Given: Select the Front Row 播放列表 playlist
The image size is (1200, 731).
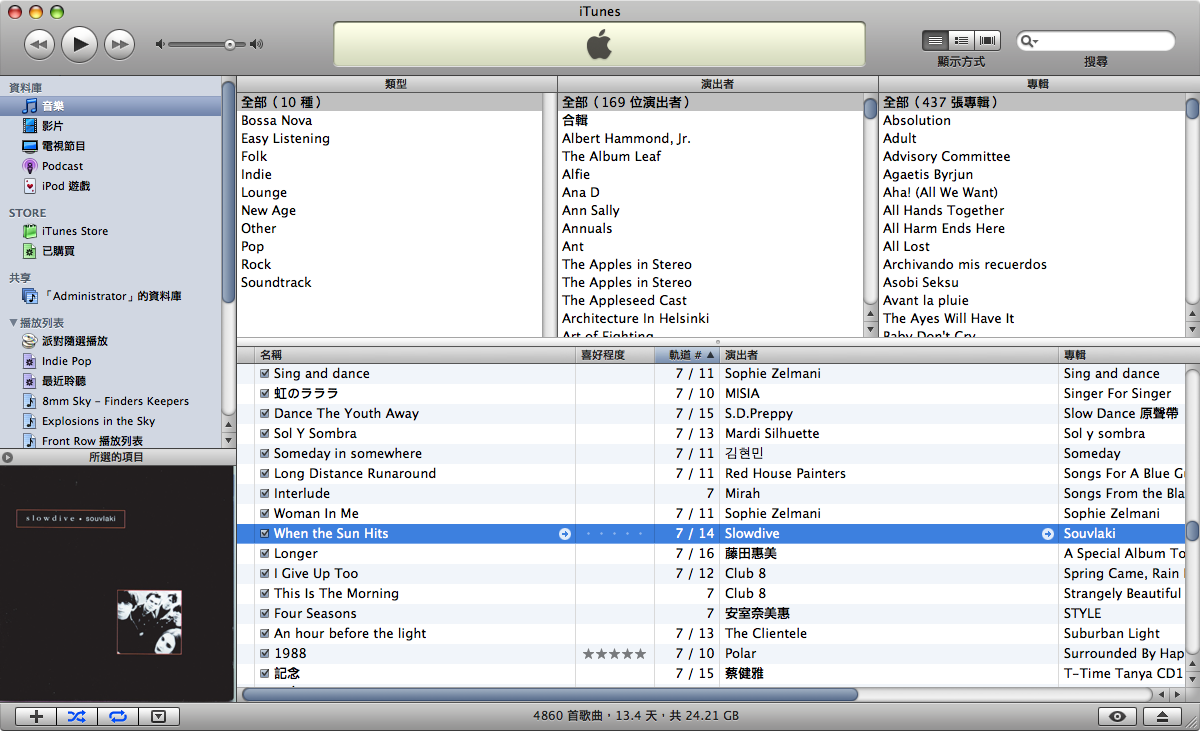Looking at the screenshot, I should tap(110, 441).
